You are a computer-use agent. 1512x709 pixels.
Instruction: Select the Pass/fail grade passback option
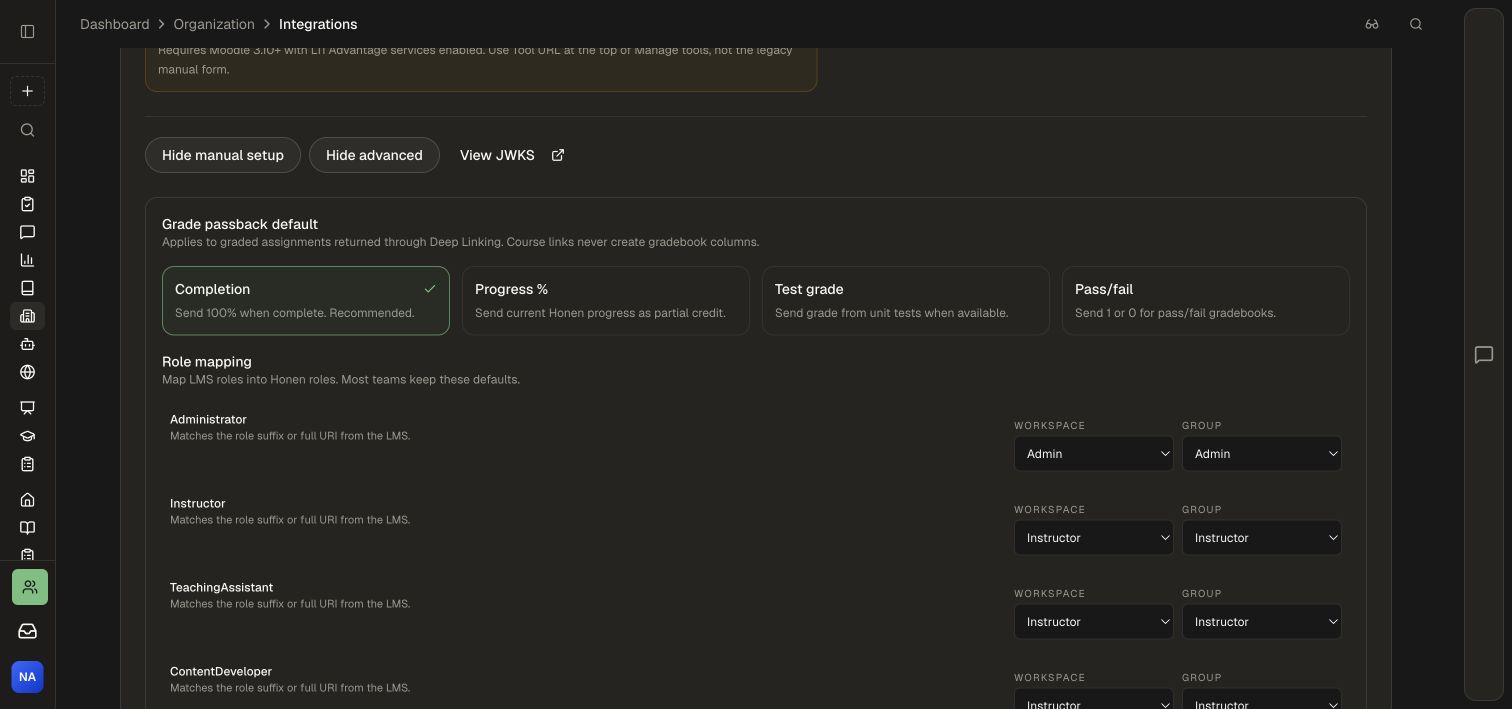pos(1206,301)
